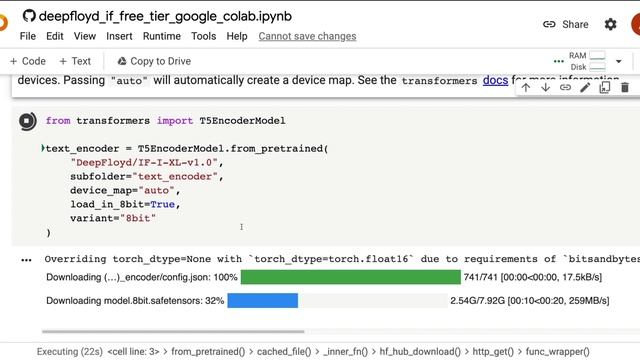The height and width of the screenshot is (360, 640).
Task: Click the device_map="auto" code line
Action: click(x=125, y=190)
